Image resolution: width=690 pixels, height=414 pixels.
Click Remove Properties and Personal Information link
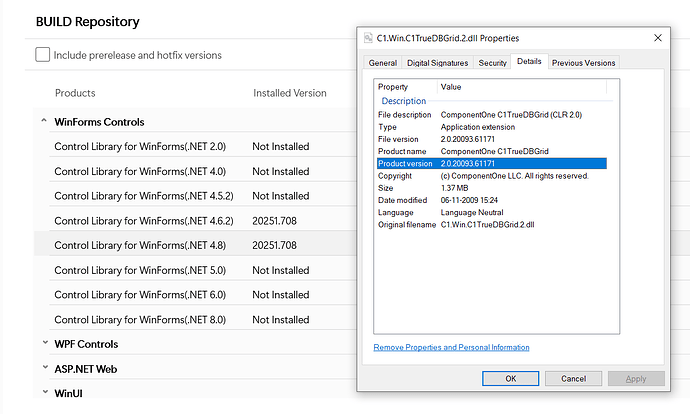(451, 347)
